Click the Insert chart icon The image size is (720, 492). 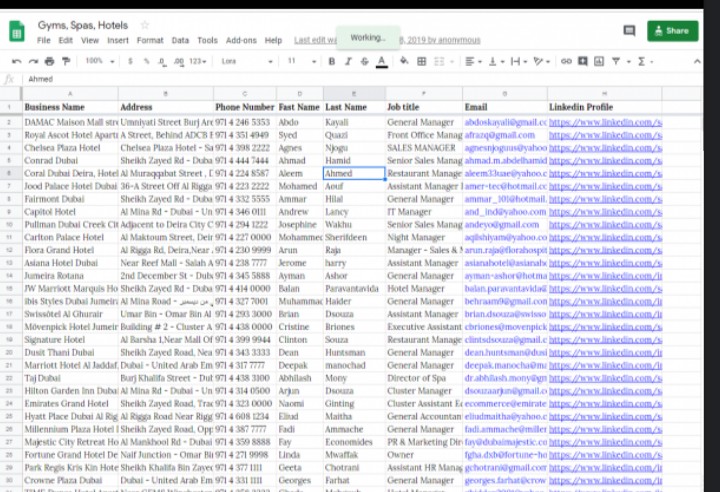(596, 61)
